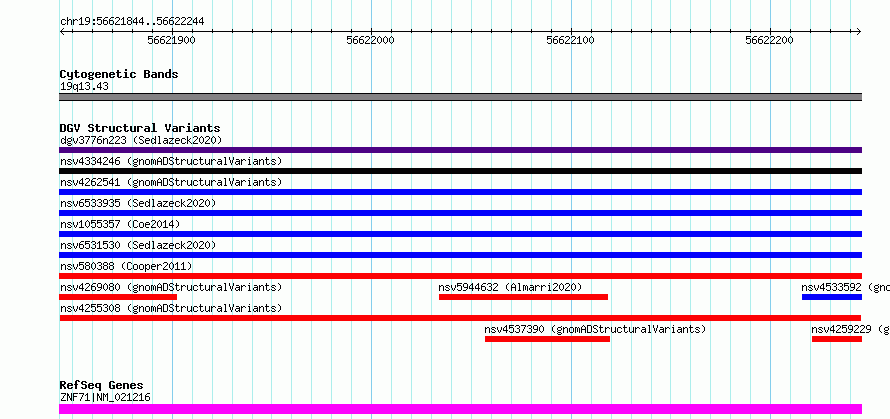The image size is (890, 419).
Task: Select the short red nsv4259229 bar
Action: point(837,339)
